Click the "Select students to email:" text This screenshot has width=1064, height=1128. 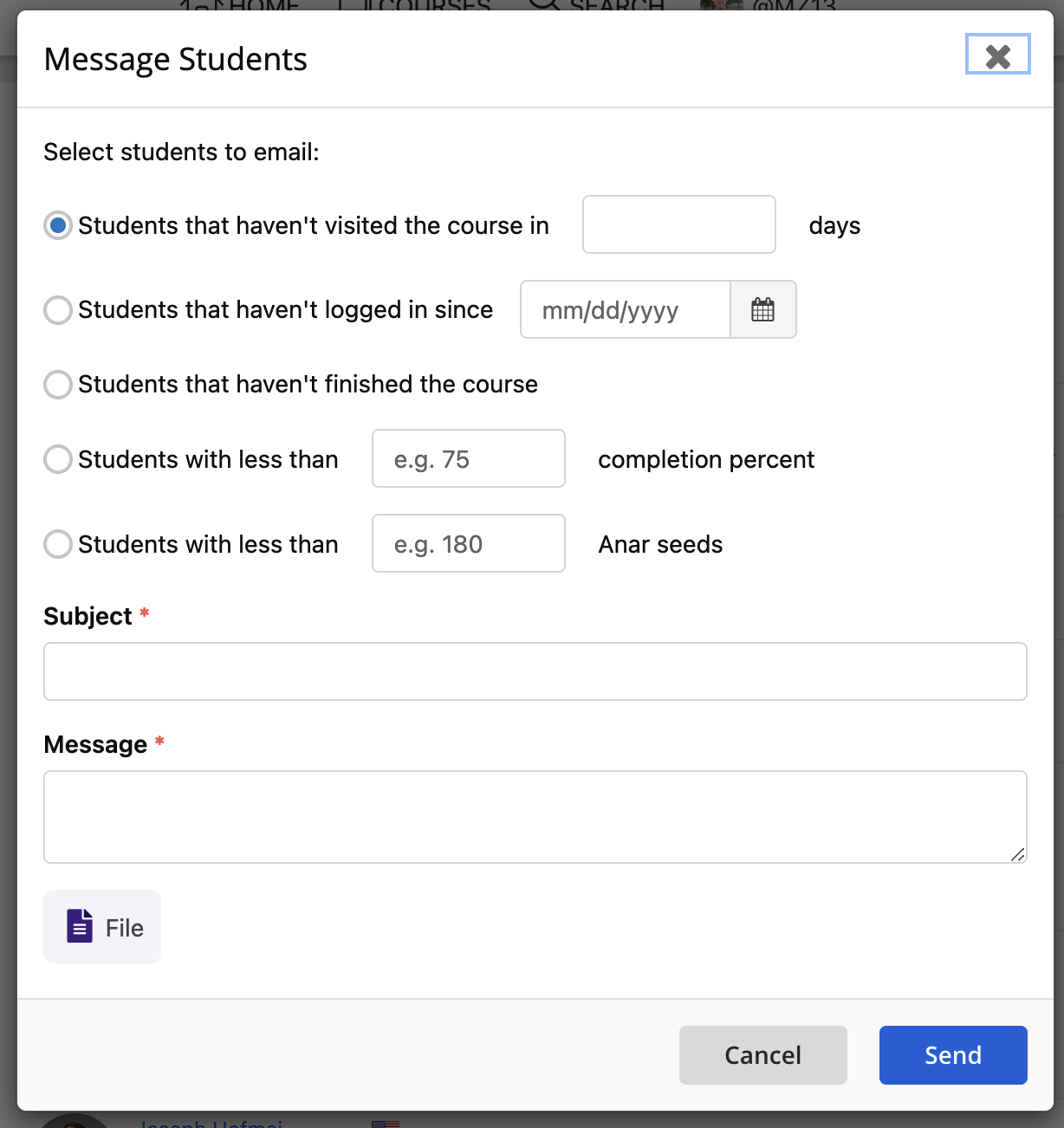[182, 152]
